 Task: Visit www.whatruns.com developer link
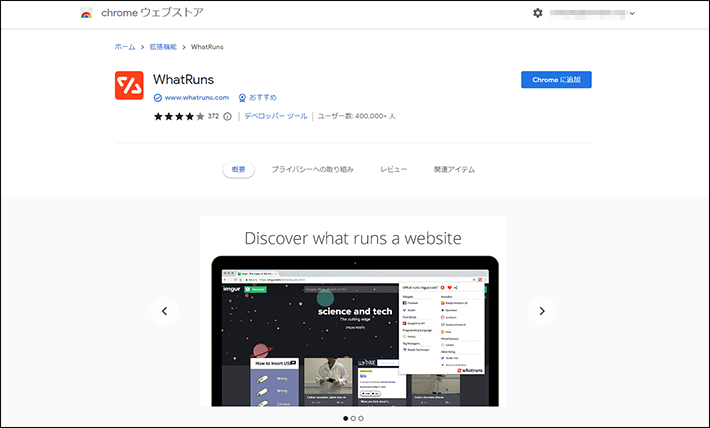(197, 97)
